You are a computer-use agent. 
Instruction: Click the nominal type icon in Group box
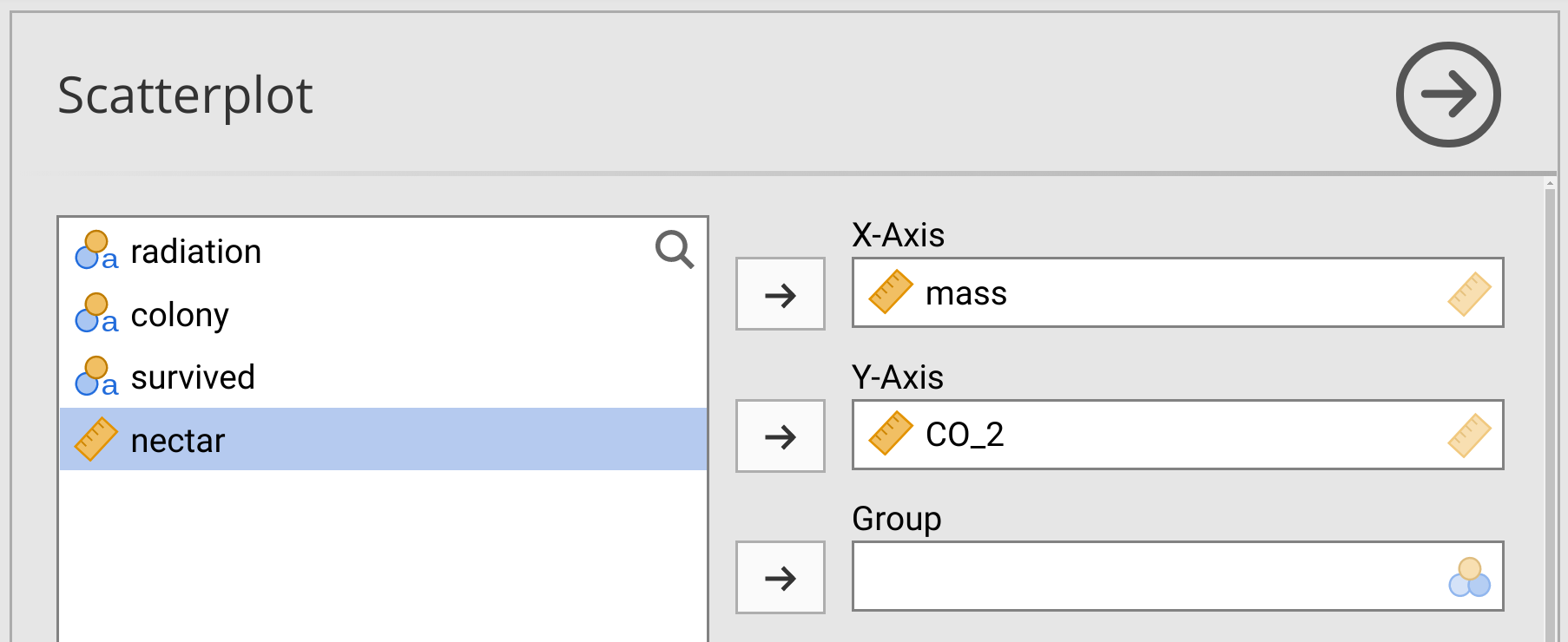[1469, 577]
